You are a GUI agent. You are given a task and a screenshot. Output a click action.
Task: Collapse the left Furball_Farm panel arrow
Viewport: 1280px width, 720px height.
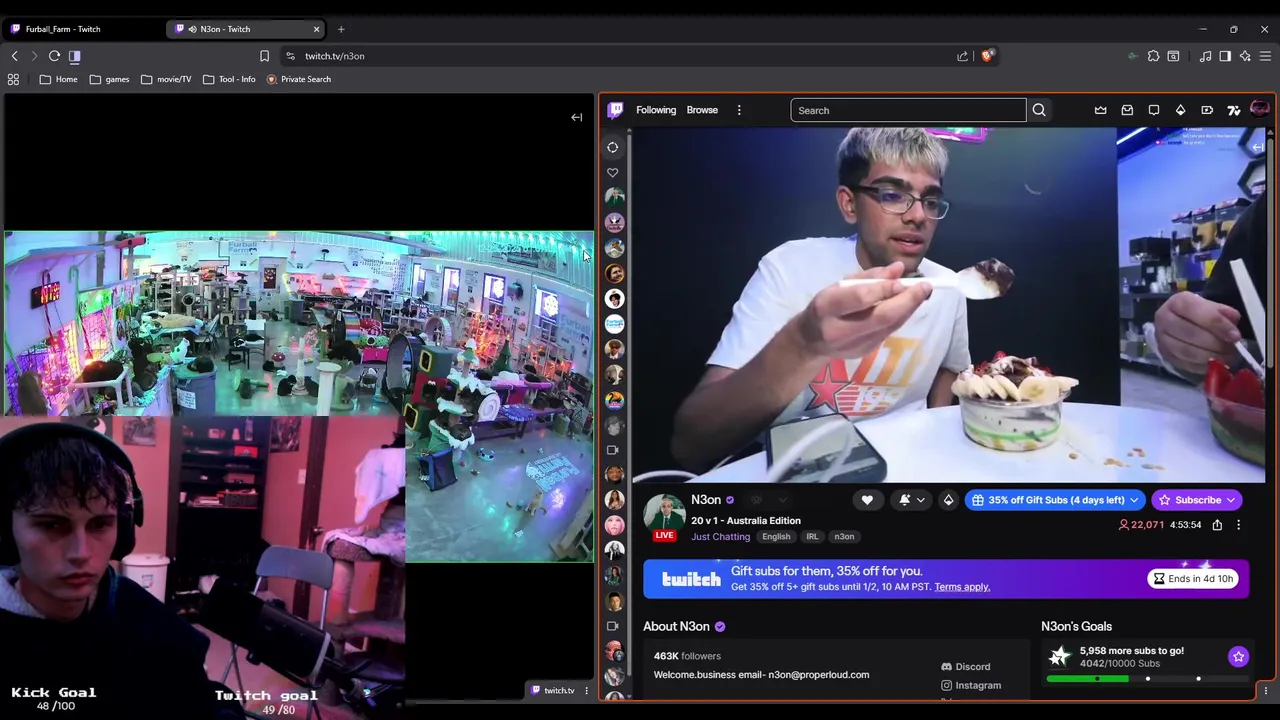click(576, 117)
